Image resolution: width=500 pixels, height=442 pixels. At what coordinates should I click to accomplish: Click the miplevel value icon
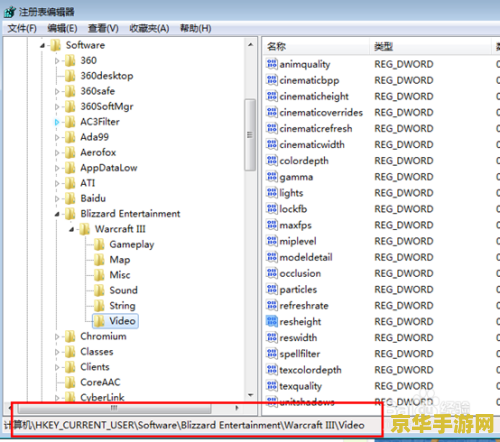click(x=272, y=241)
